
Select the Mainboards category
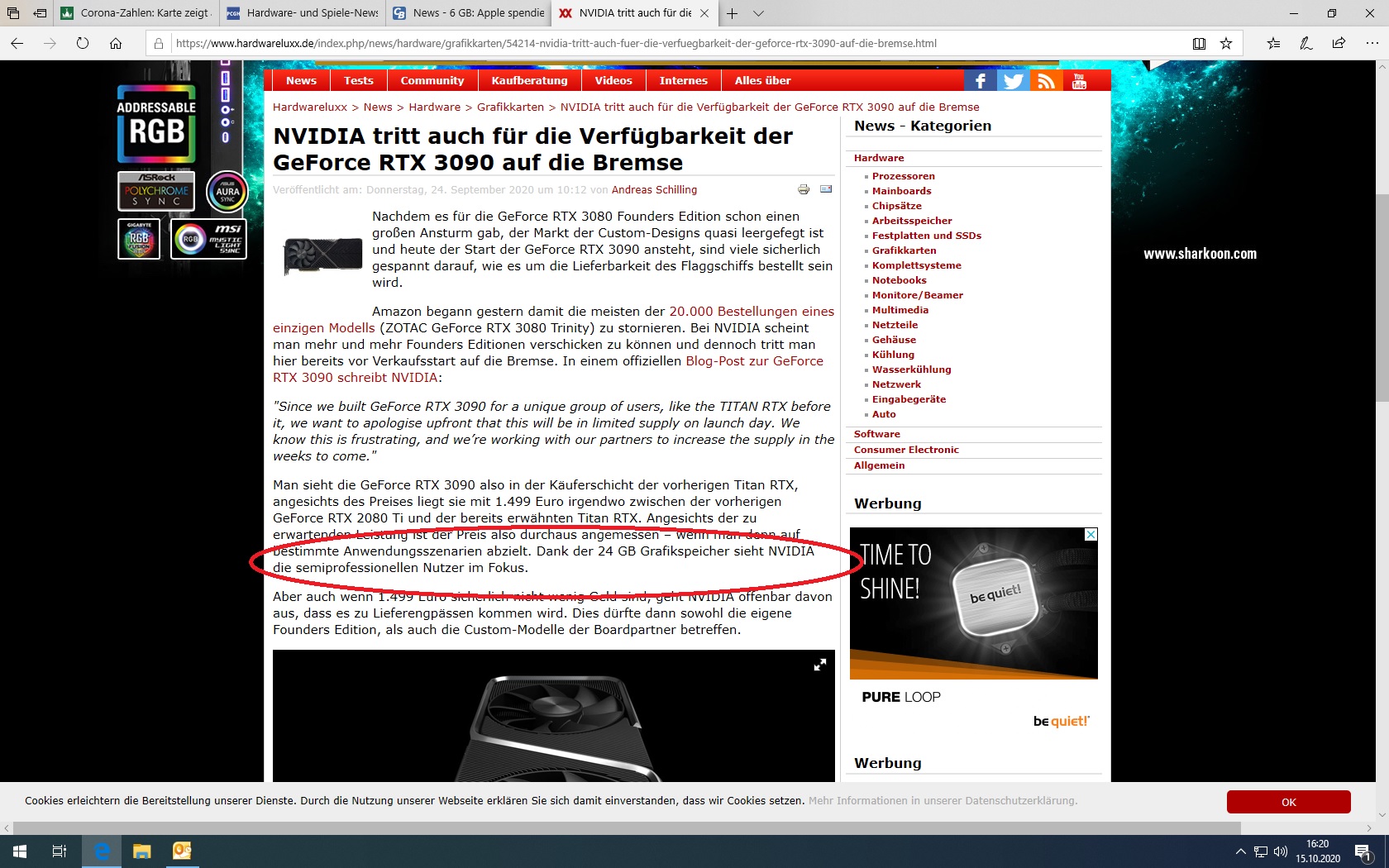point(901,191)
